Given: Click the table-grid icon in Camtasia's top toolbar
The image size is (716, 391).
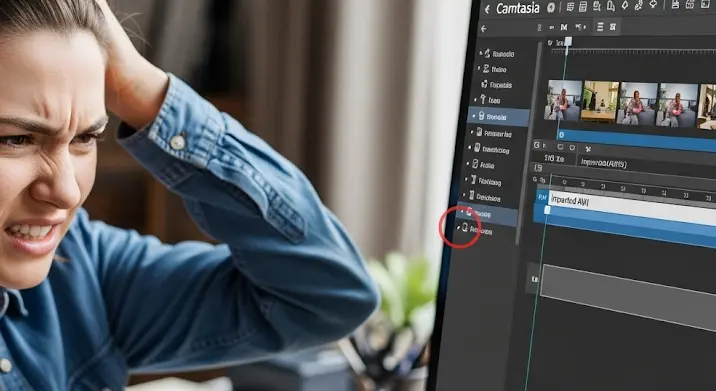Looking at the screenshot, I should (570, 6).
